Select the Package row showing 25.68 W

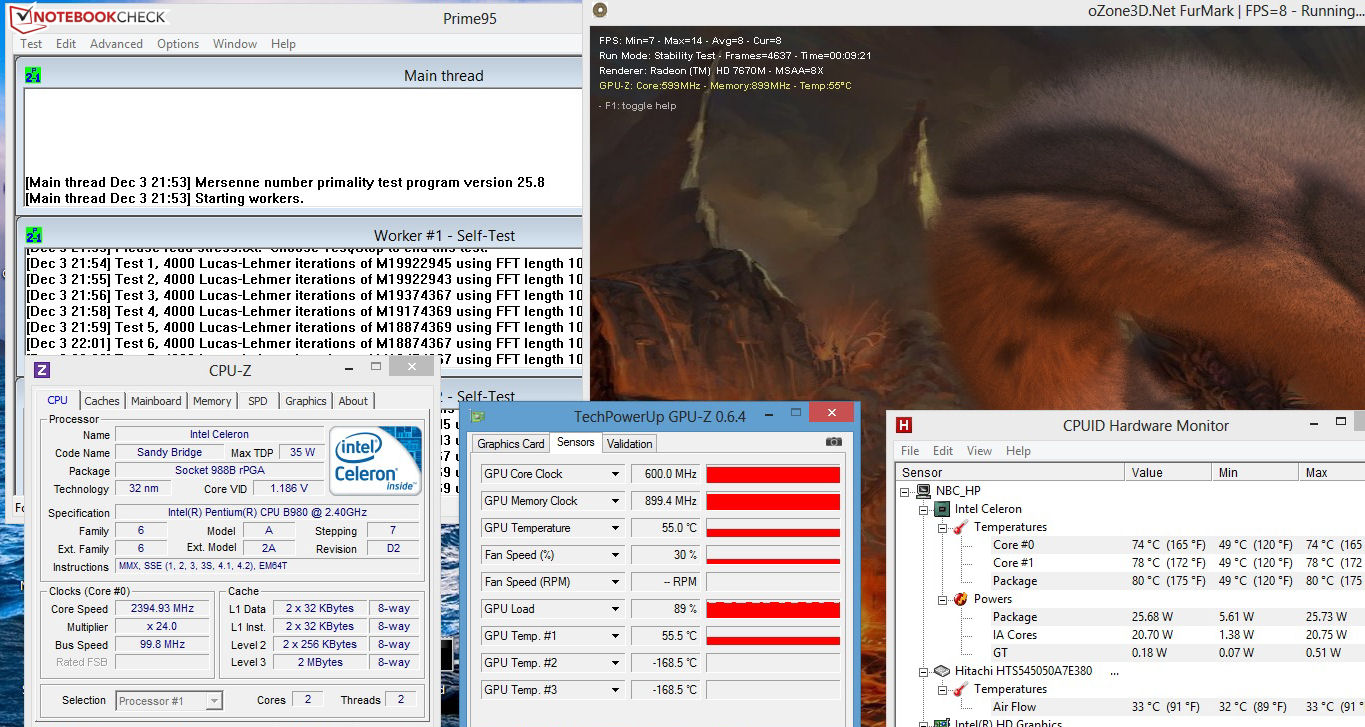(x=1130, y=617)
